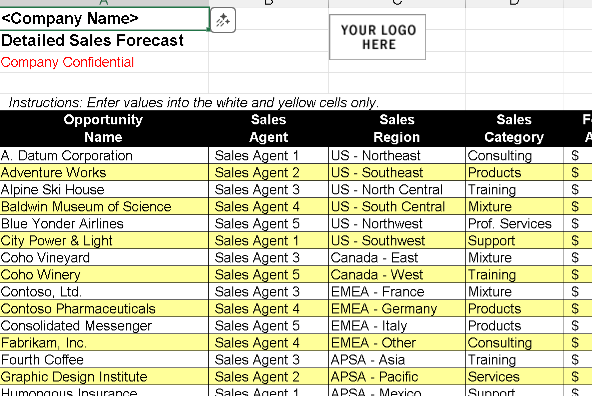The height and width of the screenshot is (396, 592).
Task: Select the Canada - East region cell
Action: coord(397,257)
